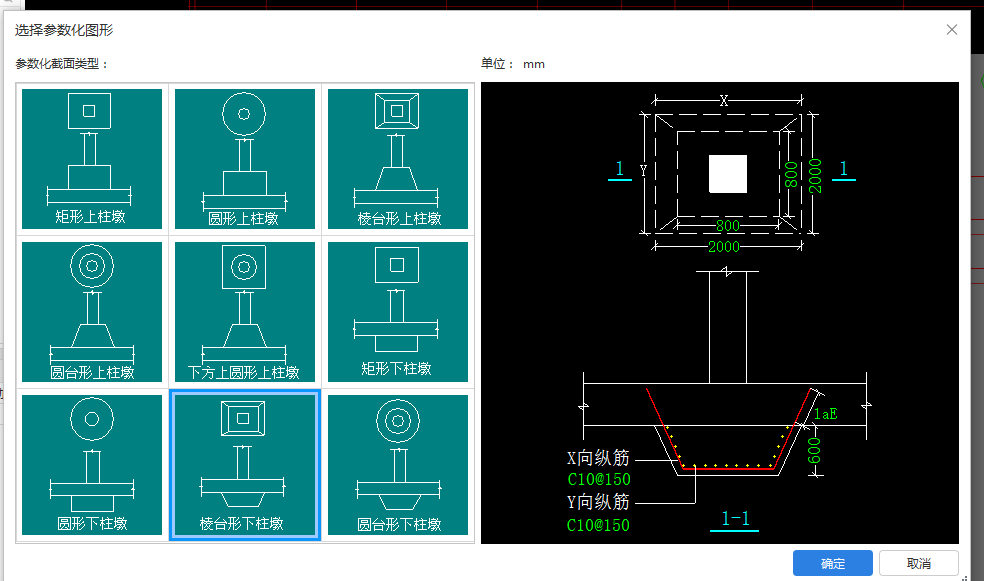This screenshot has width=984, height=581.
Task: Edit the horizontal 800 inner dimension
Action: point(727,225)
